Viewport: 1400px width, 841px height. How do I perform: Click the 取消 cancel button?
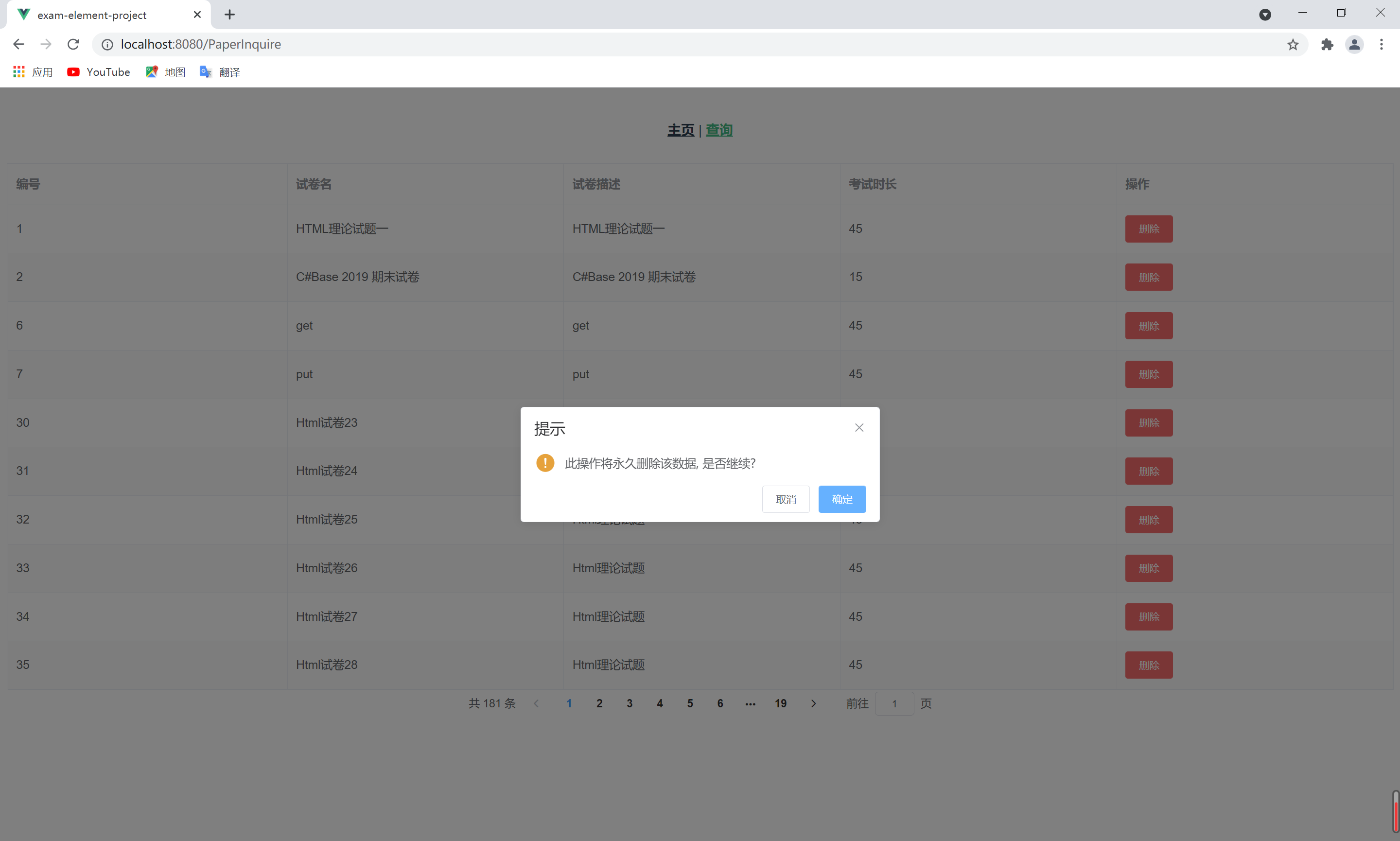click(785, 499)
